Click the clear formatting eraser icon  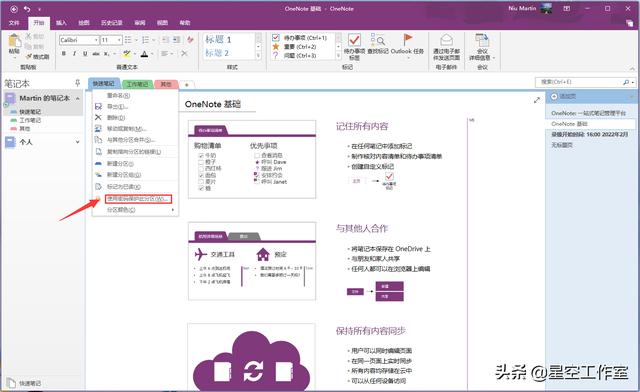190,40
